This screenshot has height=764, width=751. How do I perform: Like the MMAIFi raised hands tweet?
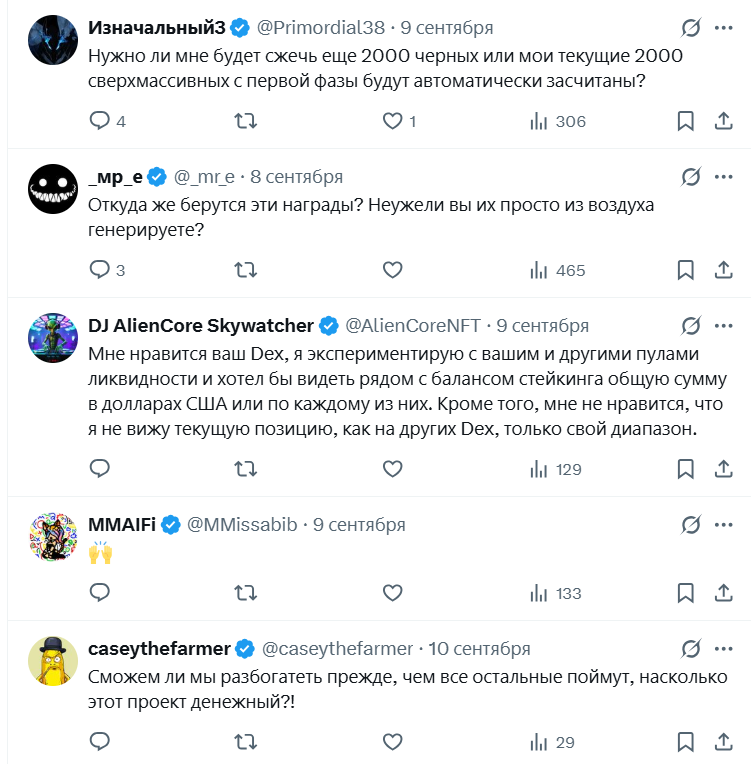click(x=393, y=593)
